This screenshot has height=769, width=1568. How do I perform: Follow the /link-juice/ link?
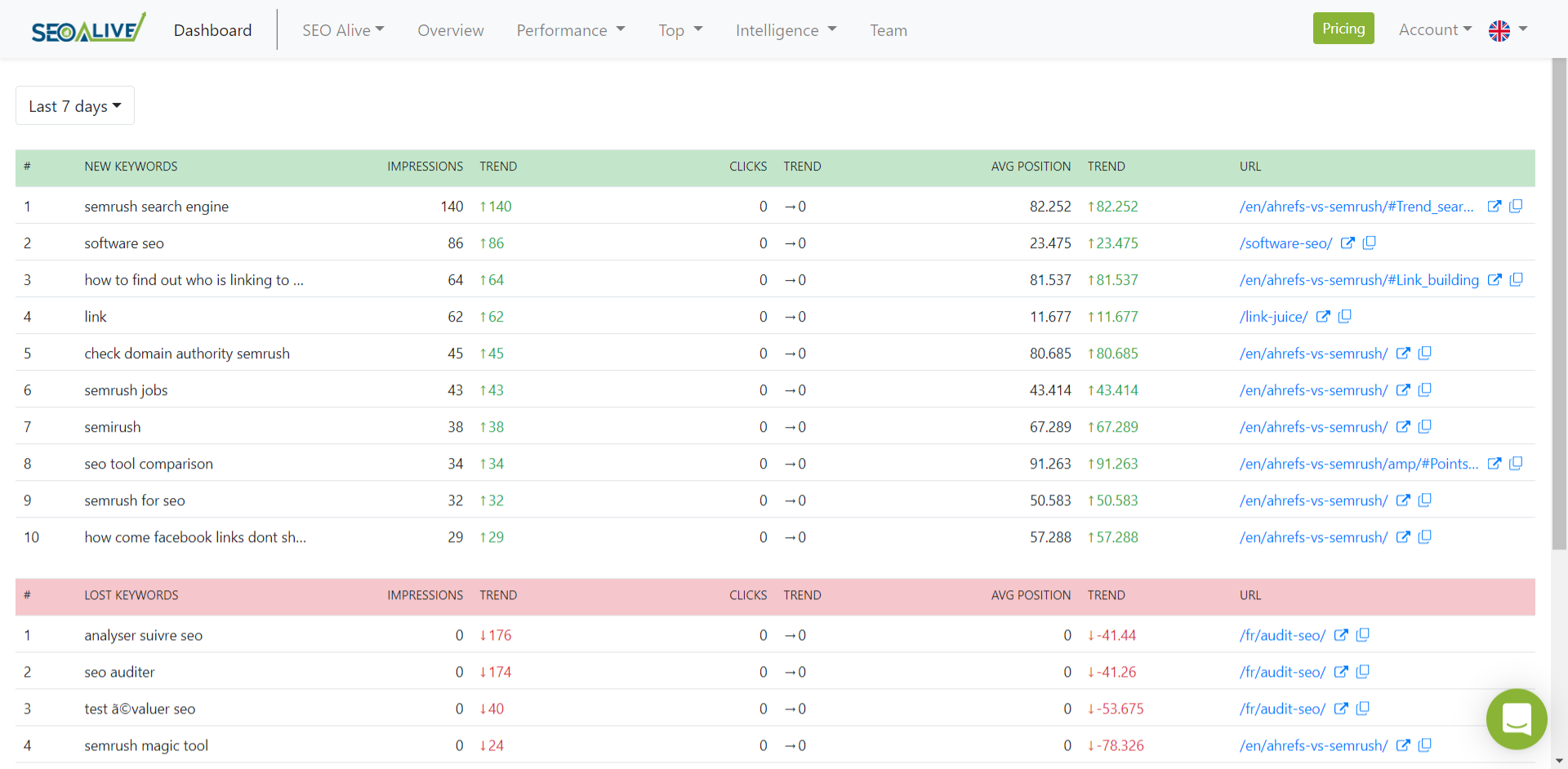pos(1273,317)
